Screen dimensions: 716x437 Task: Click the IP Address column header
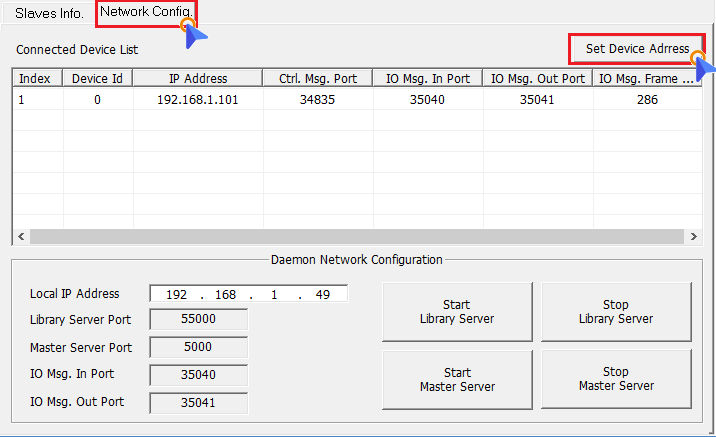[x=197, y=78]
